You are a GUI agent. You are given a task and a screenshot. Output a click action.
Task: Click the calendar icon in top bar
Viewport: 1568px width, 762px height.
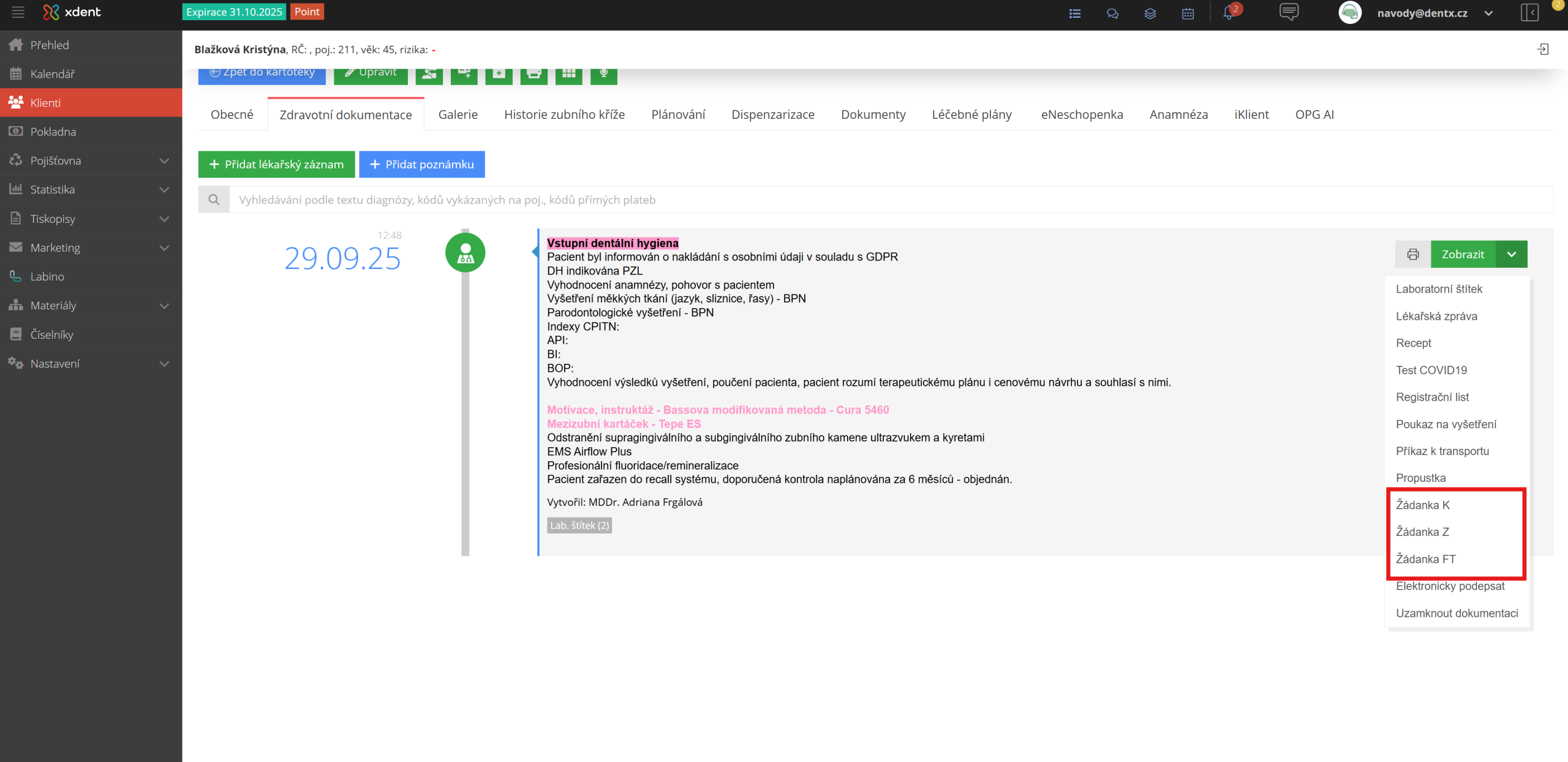1188,13
